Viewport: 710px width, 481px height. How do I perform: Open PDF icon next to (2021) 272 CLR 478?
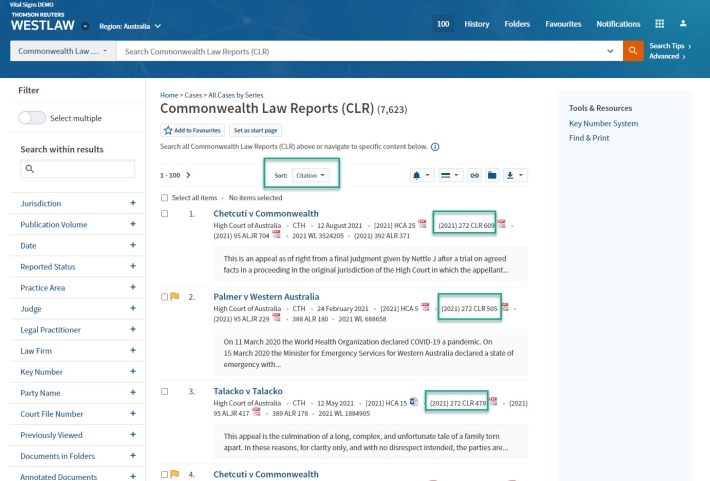[x=493, y=402]
